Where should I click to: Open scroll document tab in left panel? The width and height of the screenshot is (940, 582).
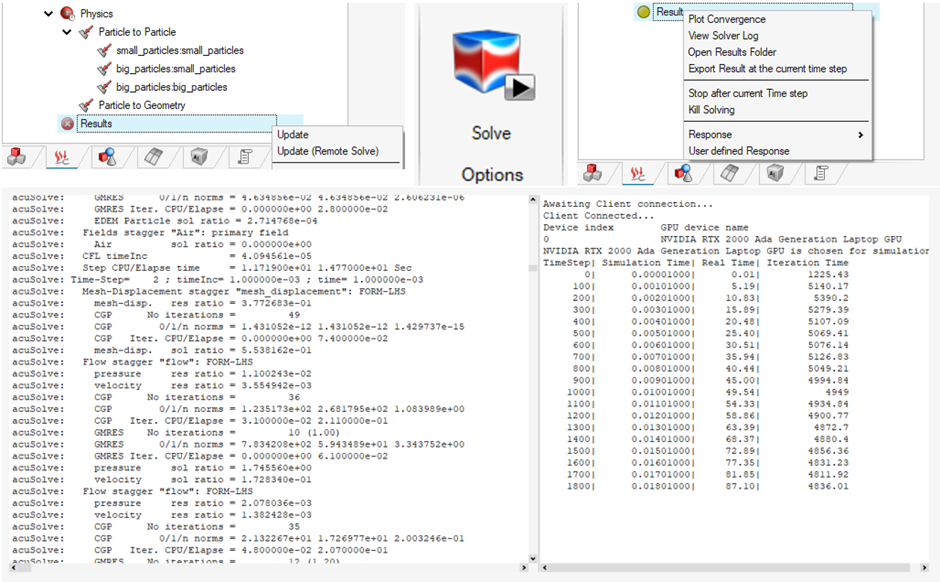pos(245,157)
